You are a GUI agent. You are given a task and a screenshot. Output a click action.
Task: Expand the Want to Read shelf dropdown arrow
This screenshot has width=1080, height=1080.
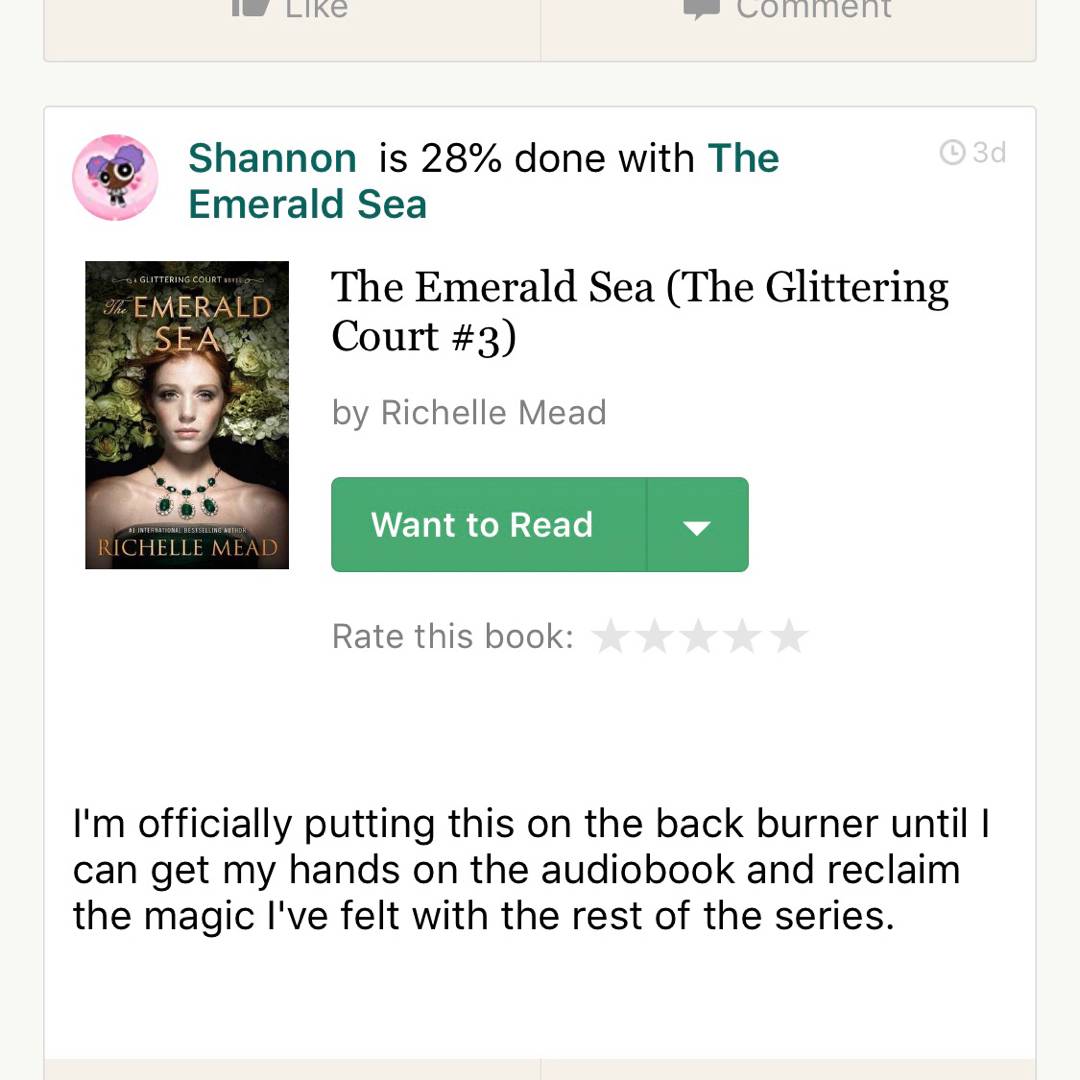point(697,525)
